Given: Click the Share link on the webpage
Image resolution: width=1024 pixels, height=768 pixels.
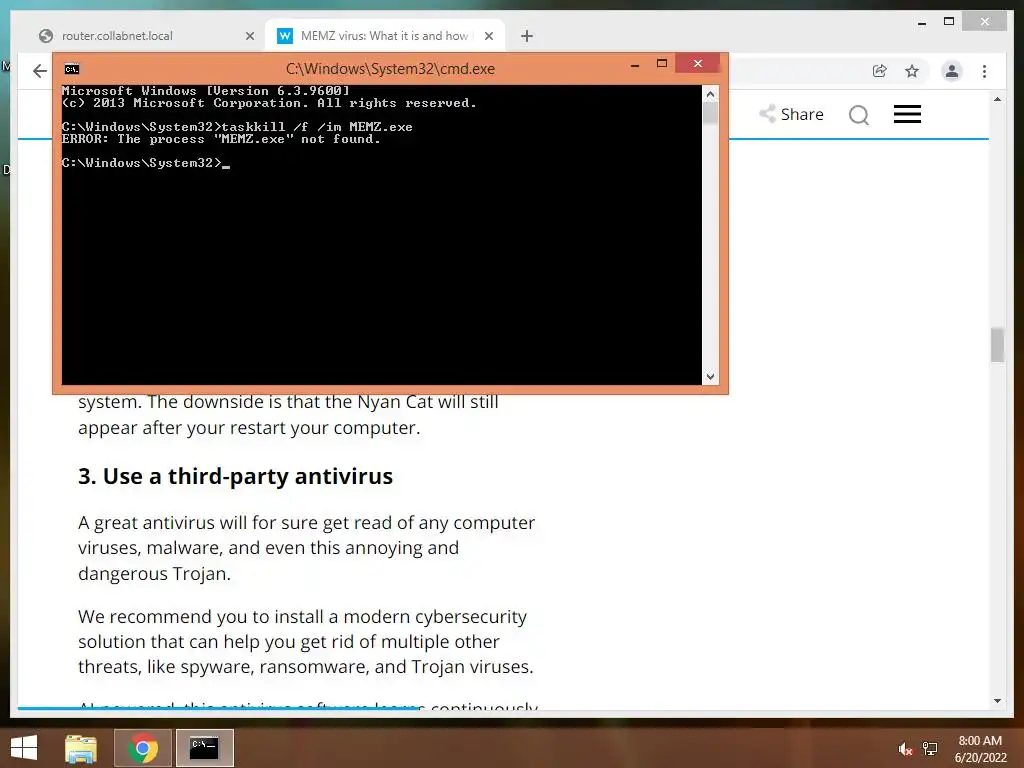Looking at the screenshot, I should [x=792, y=114].
